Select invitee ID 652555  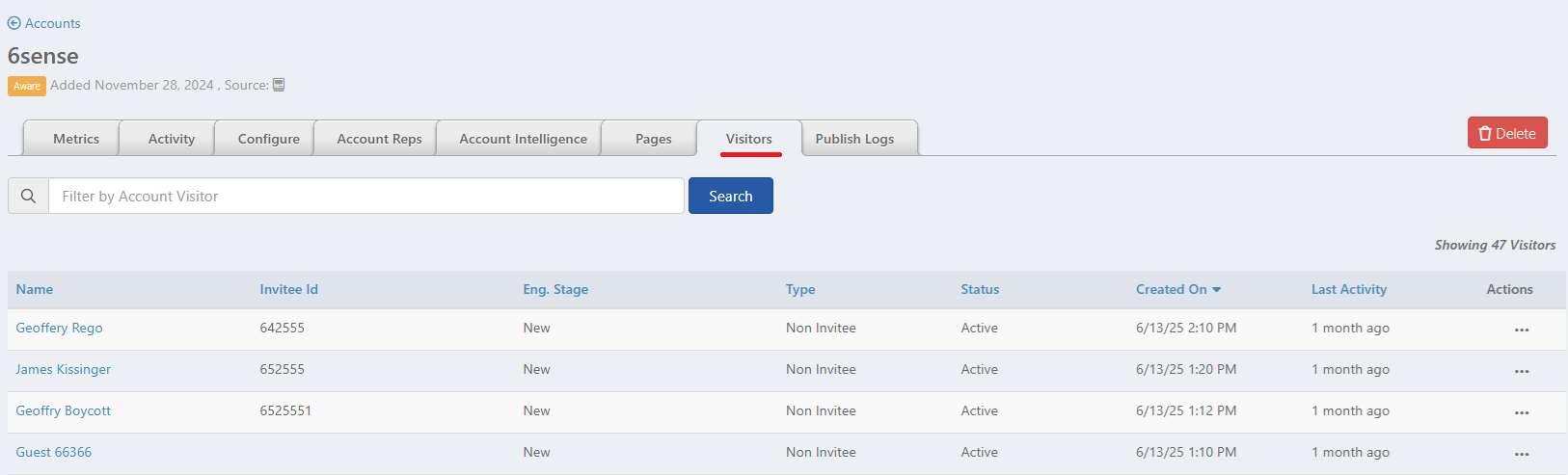point(283,369)
